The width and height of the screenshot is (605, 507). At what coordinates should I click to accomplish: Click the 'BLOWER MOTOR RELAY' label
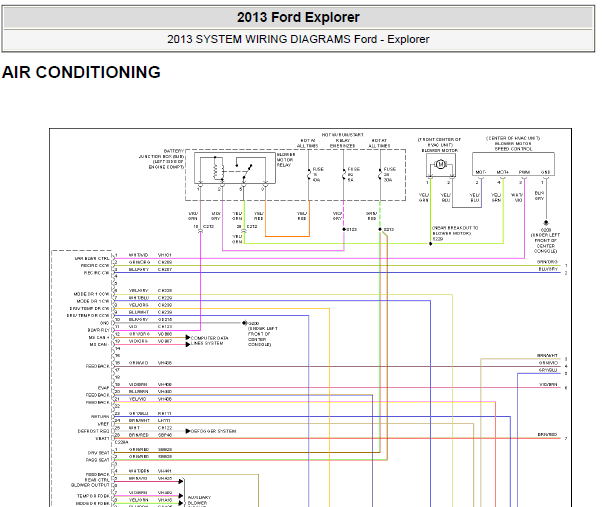286,160
